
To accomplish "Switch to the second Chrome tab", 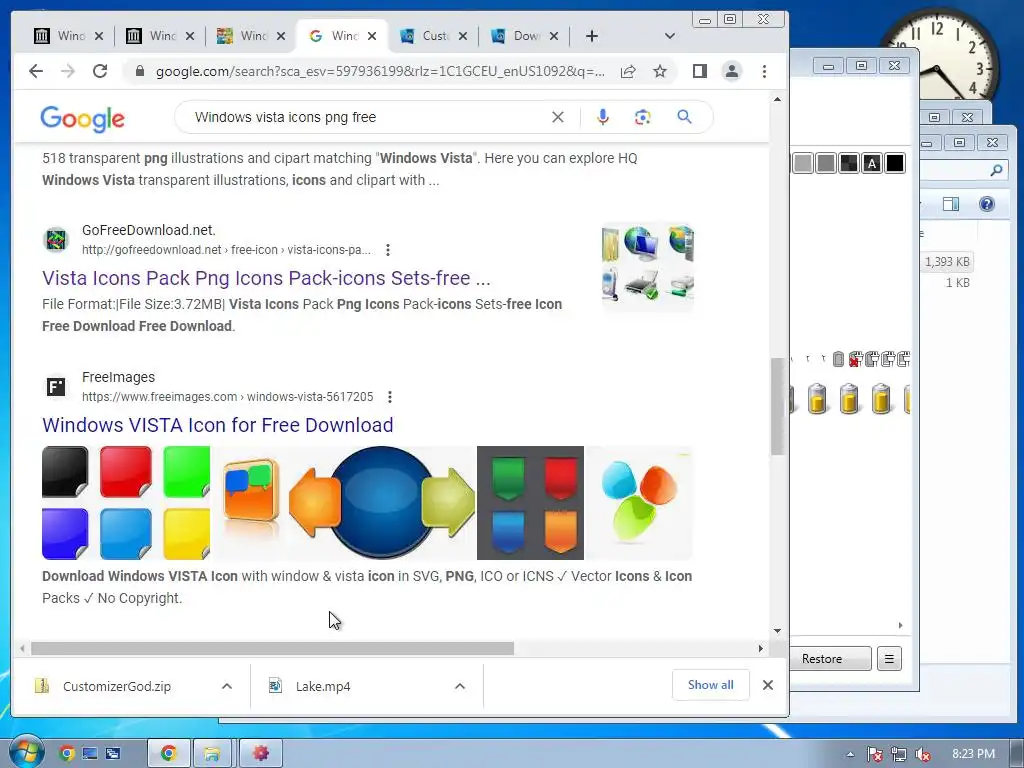I will (x=151, y=36).
